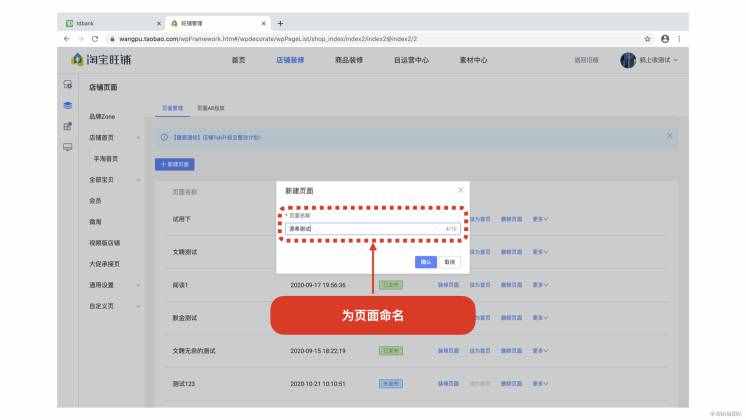Close the 新建页面 dialog with the X
Screen dimensions: 746x420
(x=461, y=190)
